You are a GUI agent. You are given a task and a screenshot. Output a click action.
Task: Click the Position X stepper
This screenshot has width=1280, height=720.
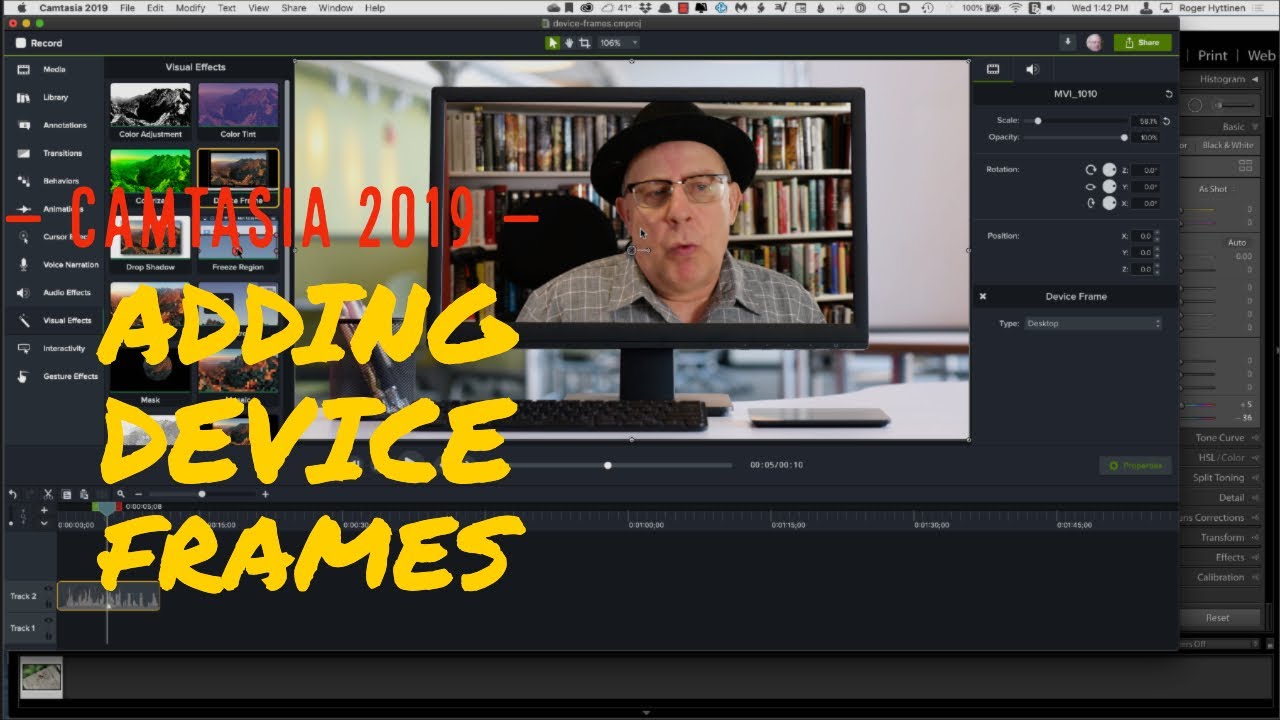pyautogui.click(x=1157, y=236)
